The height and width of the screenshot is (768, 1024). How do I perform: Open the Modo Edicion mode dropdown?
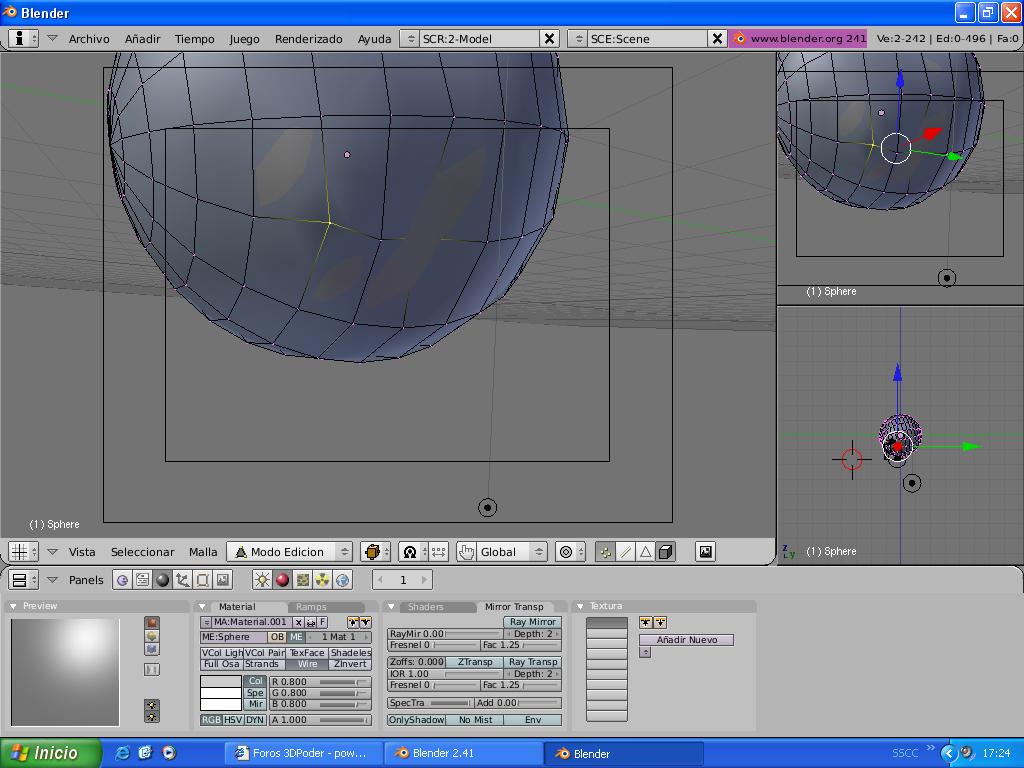point(289,552)
